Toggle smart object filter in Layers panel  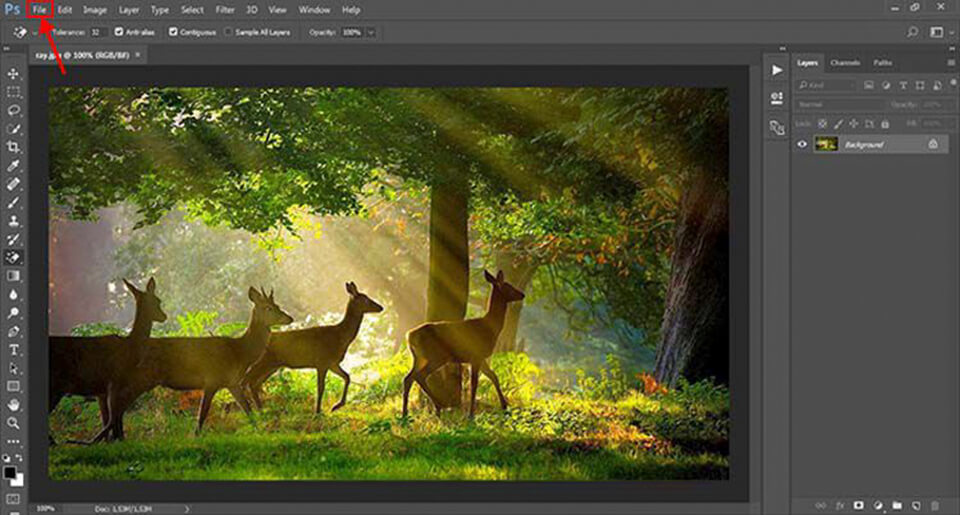pyautogui.click(x=937, y=85)
